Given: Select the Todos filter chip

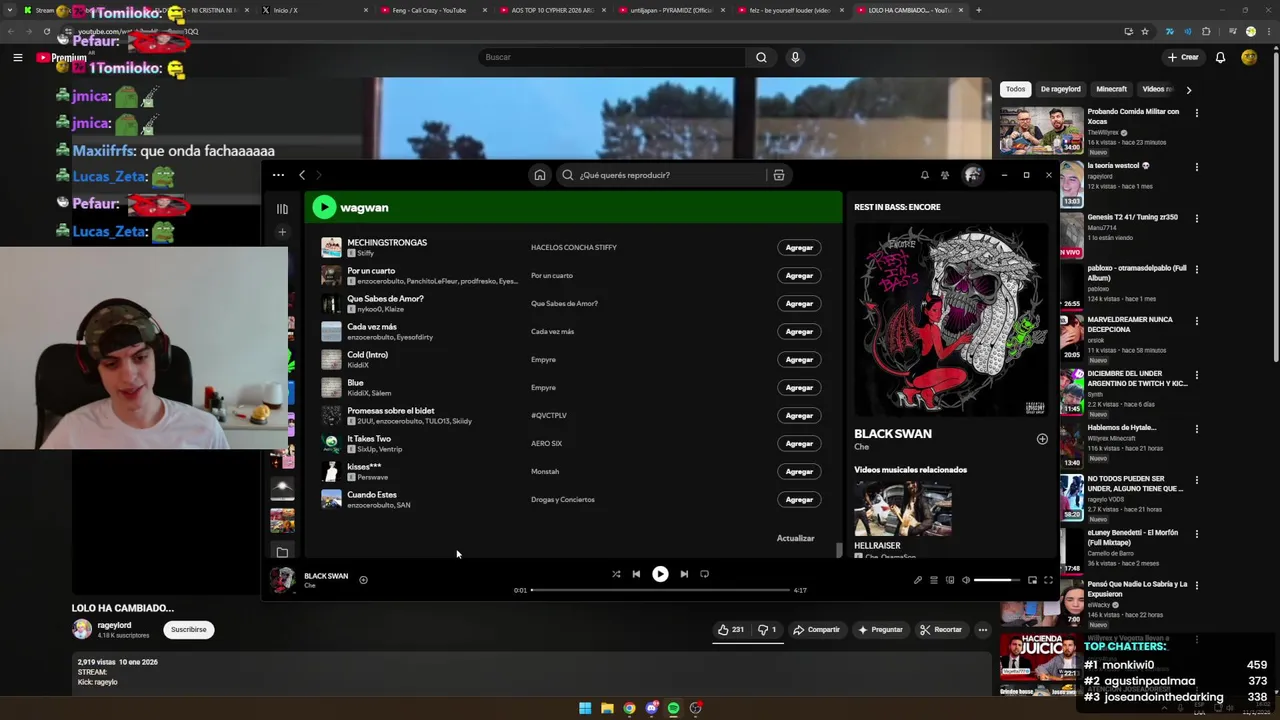Looking at the screenshot, I should point(1015,89).
